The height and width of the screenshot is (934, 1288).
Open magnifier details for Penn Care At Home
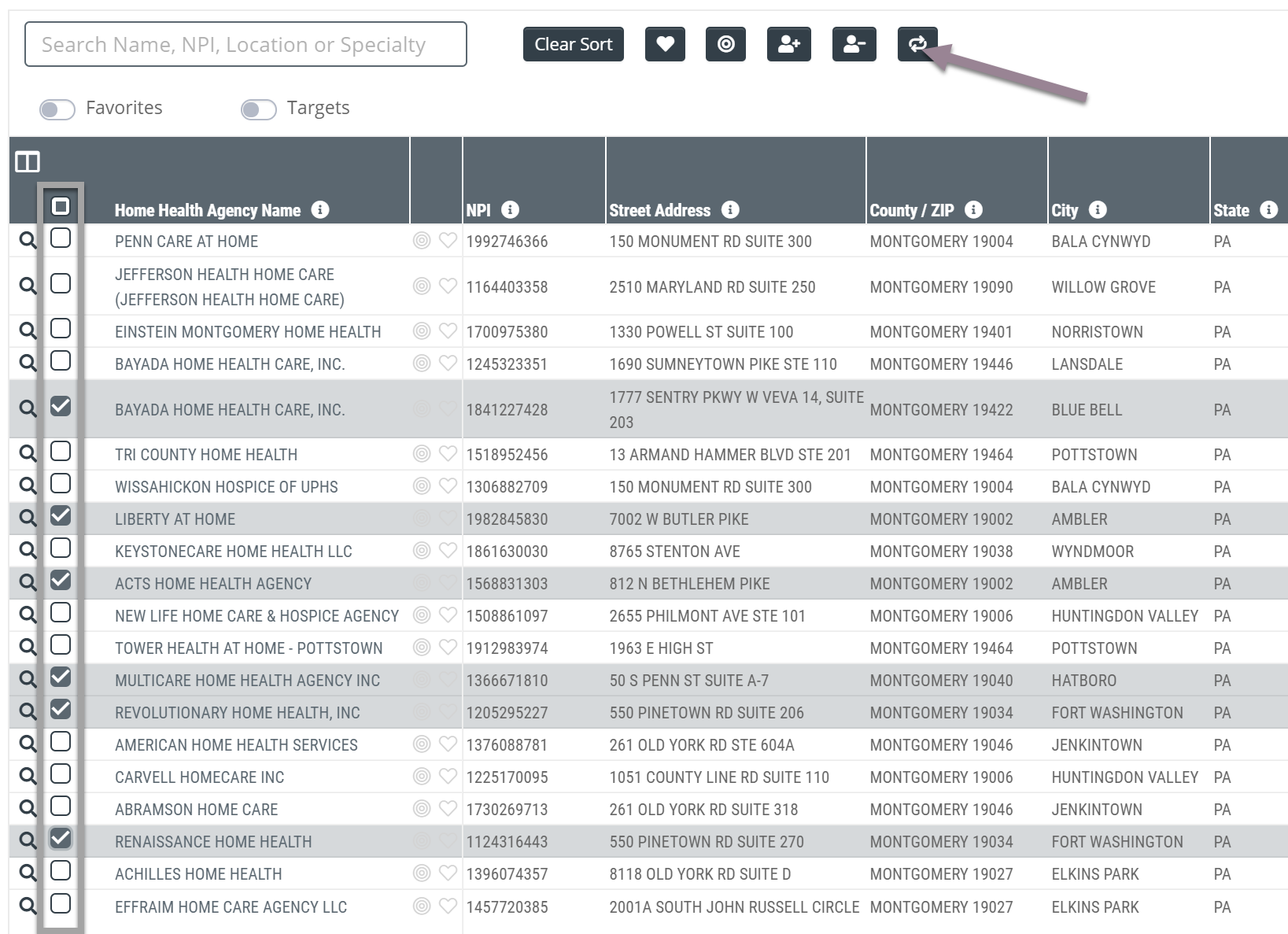pyautogui.click(x=28, y=241)
